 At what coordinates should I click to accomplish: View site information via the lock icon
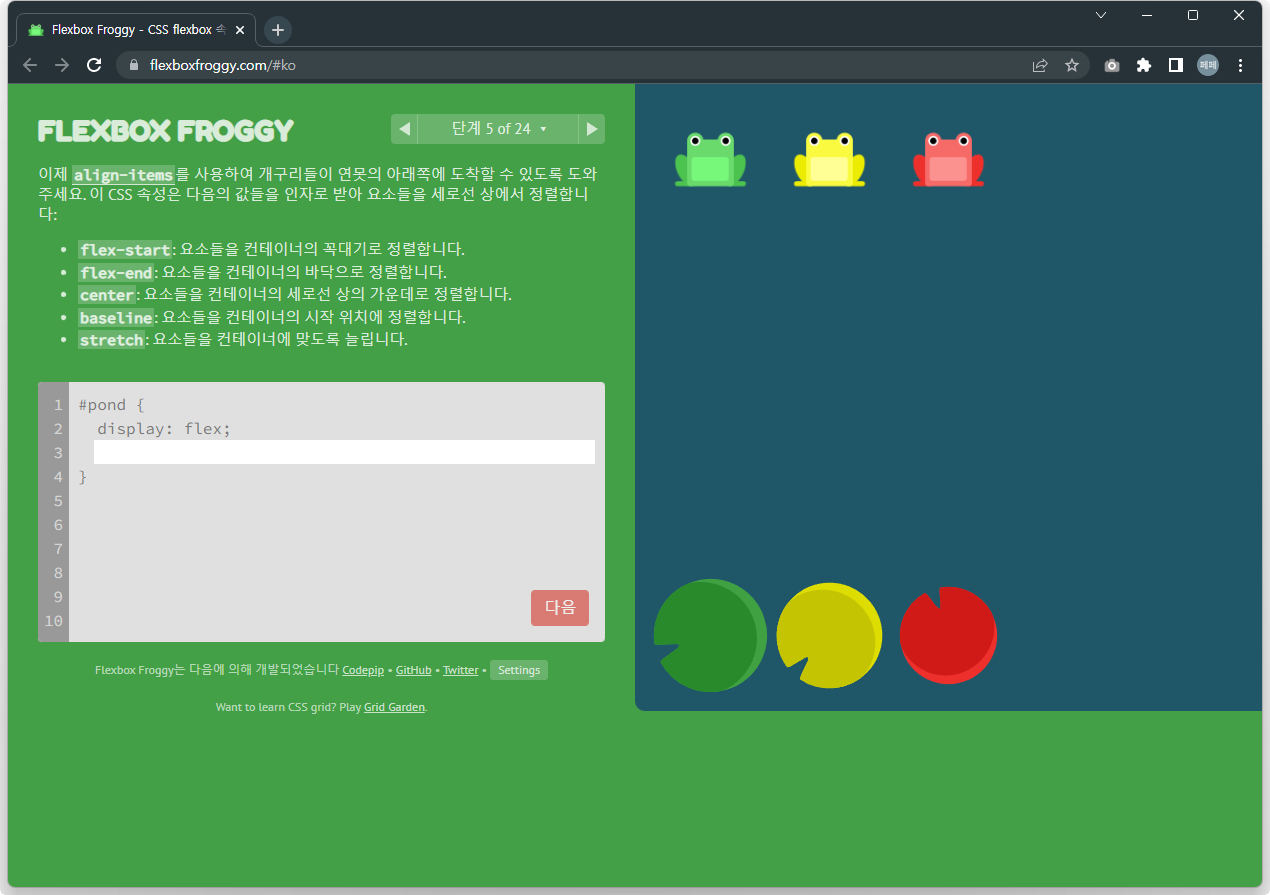point(133,65)
